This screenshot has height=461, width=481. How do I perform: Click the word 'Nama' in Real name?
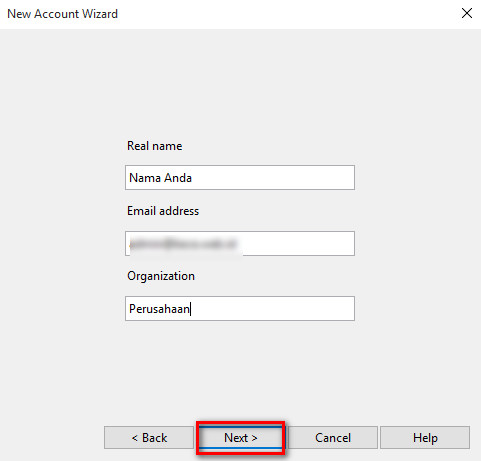tap(145, 178)
